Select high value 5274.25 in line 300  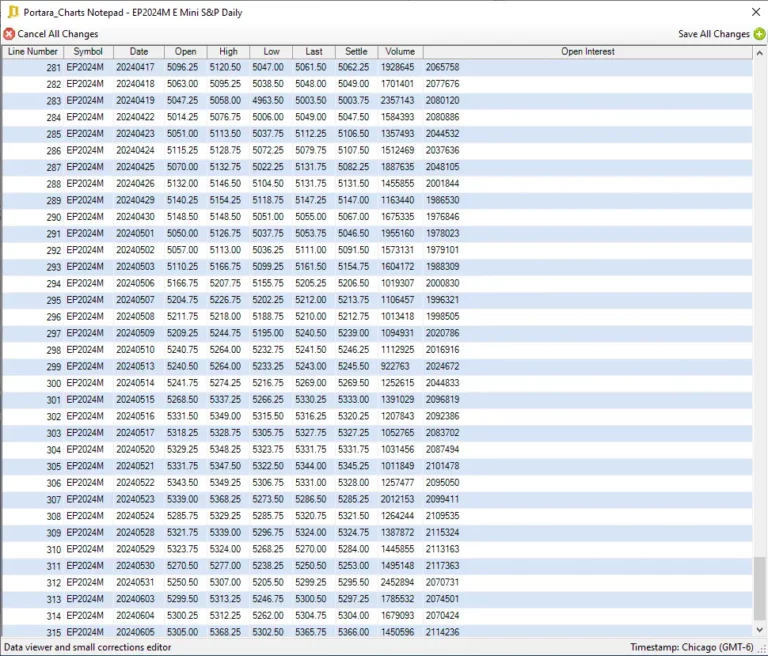[225, 383]
